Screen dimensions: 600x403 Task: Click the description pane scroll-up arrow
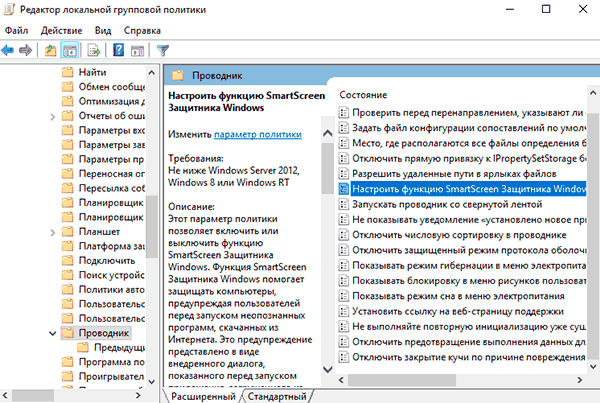(328, 133)
